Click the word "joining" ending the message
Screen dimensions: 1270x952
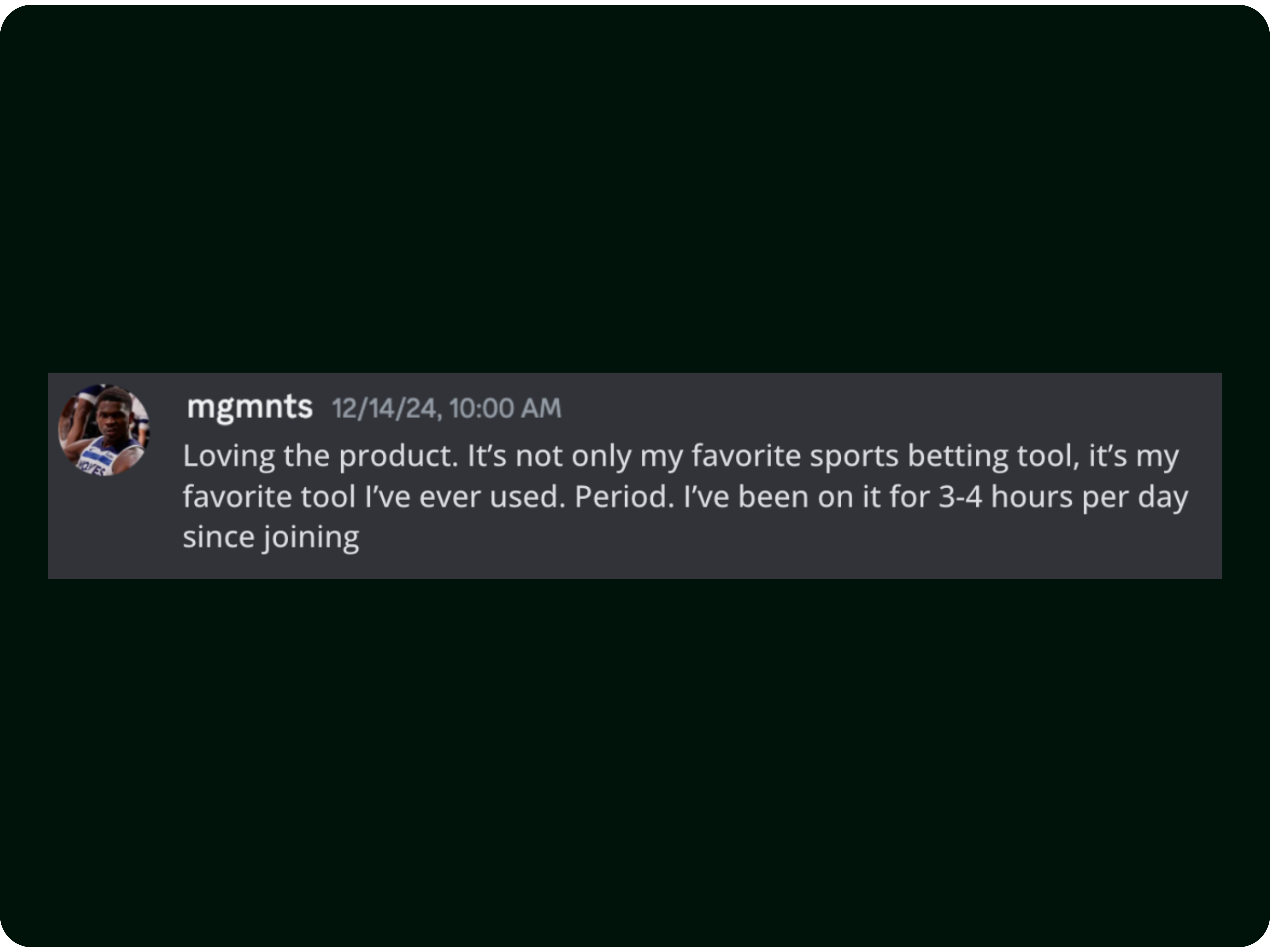pyautogui.click(x=311, y=538)
